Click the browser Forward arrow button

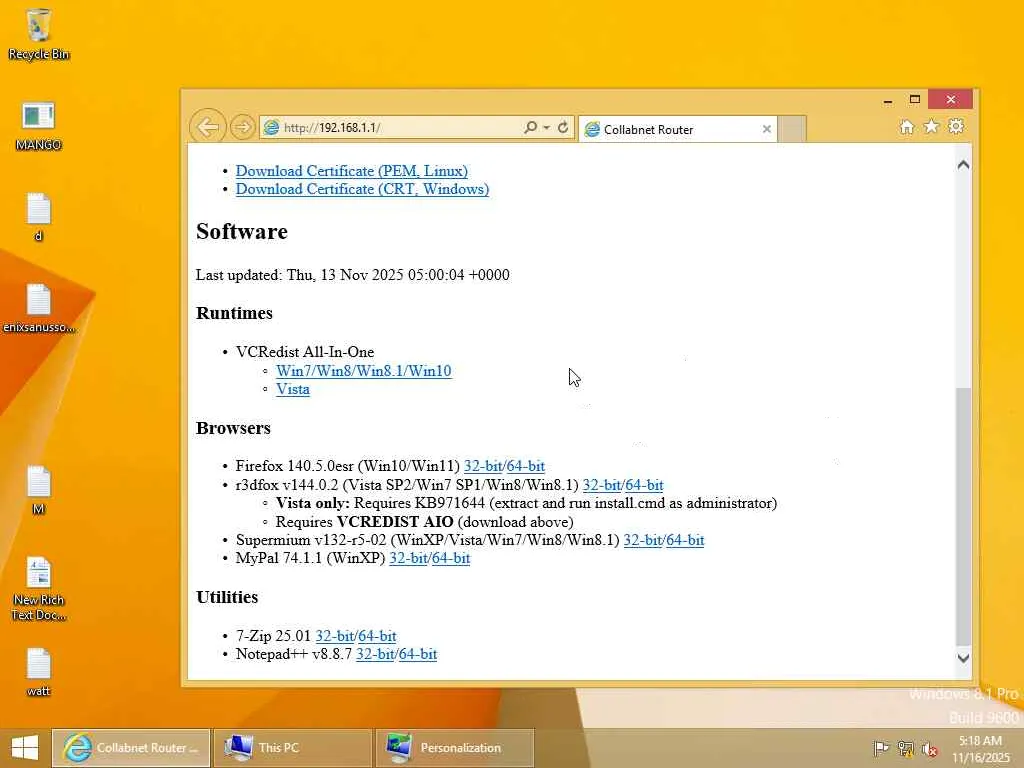click(242, 127)
